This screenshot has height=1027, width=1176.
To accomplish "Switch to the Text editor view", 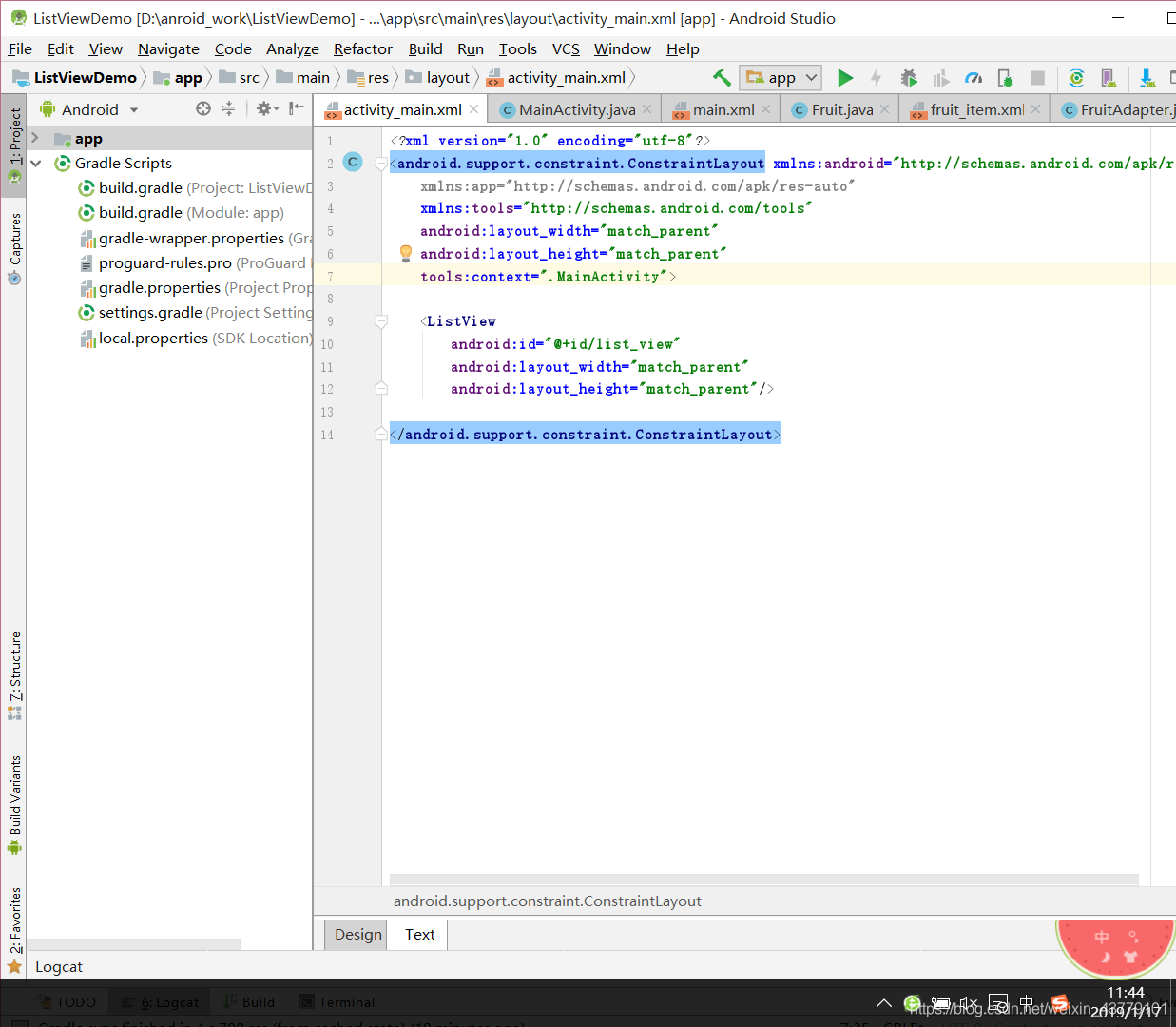I will tap(419, 935).
